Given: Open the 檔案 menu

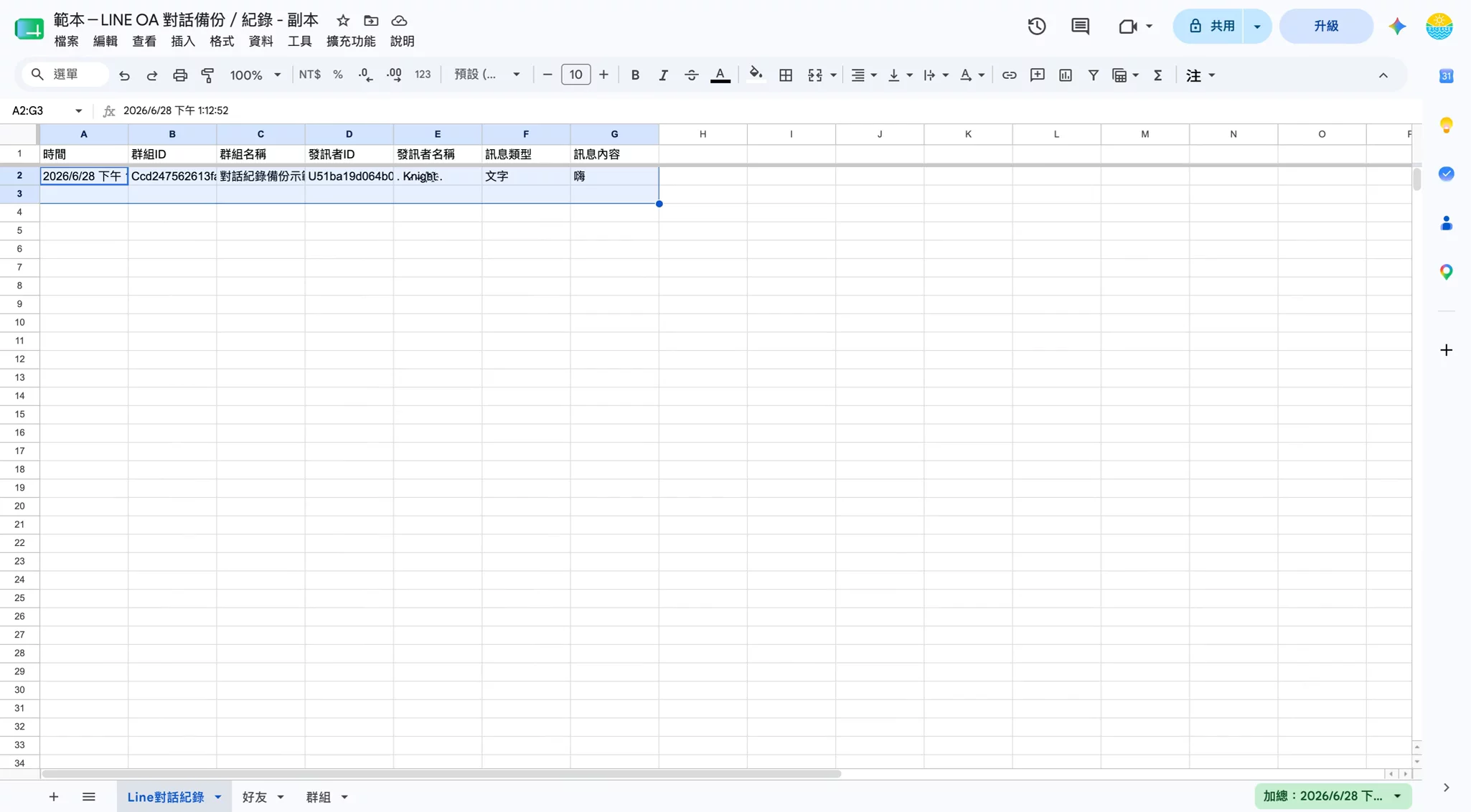Looking at the screenshot, I should pos(67,42).
